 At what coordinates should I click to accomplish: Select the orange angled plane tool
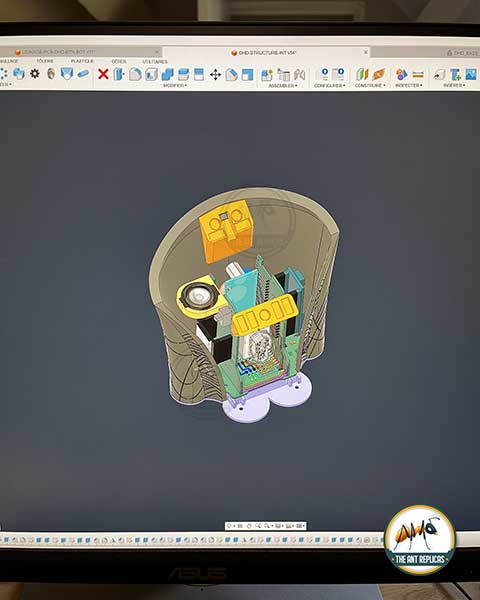tap(378, 74)
